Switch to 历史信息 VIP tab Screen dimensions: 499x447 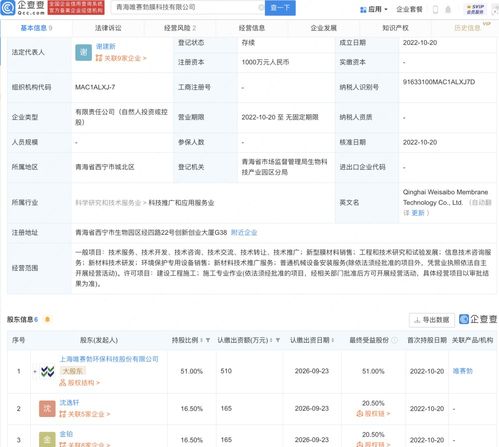[468, 28]
